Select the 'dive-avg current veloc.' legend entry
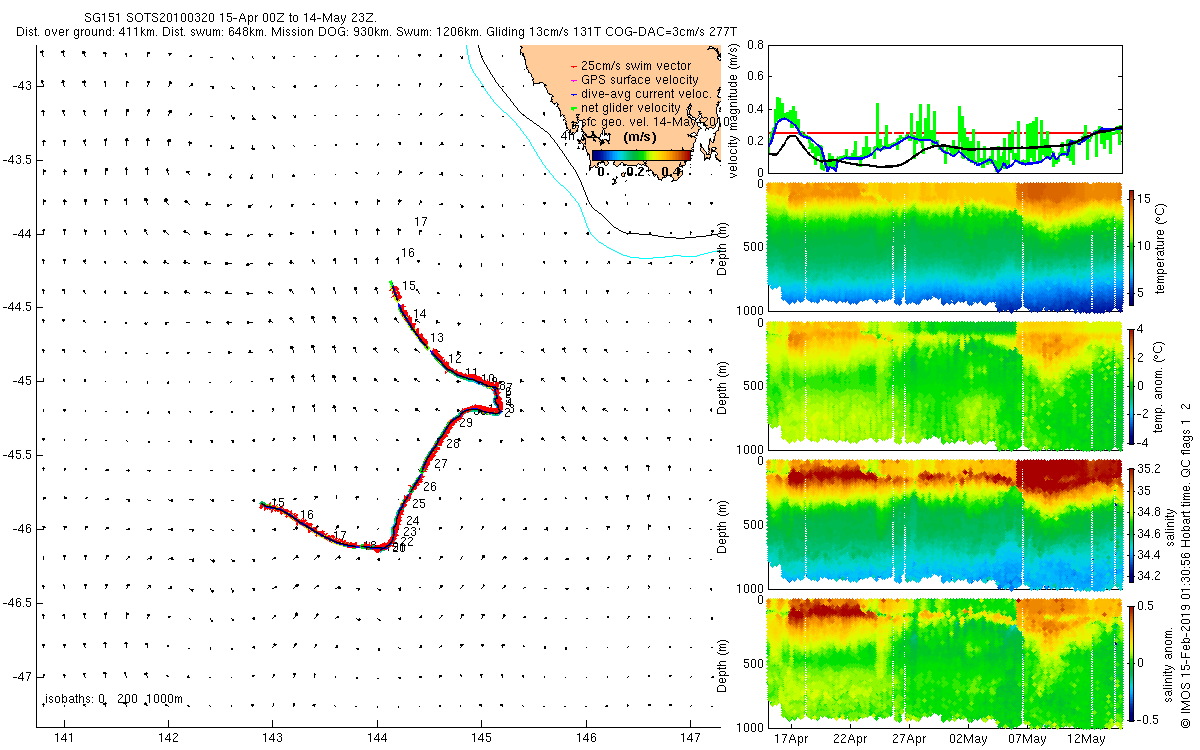 [640, 94]
